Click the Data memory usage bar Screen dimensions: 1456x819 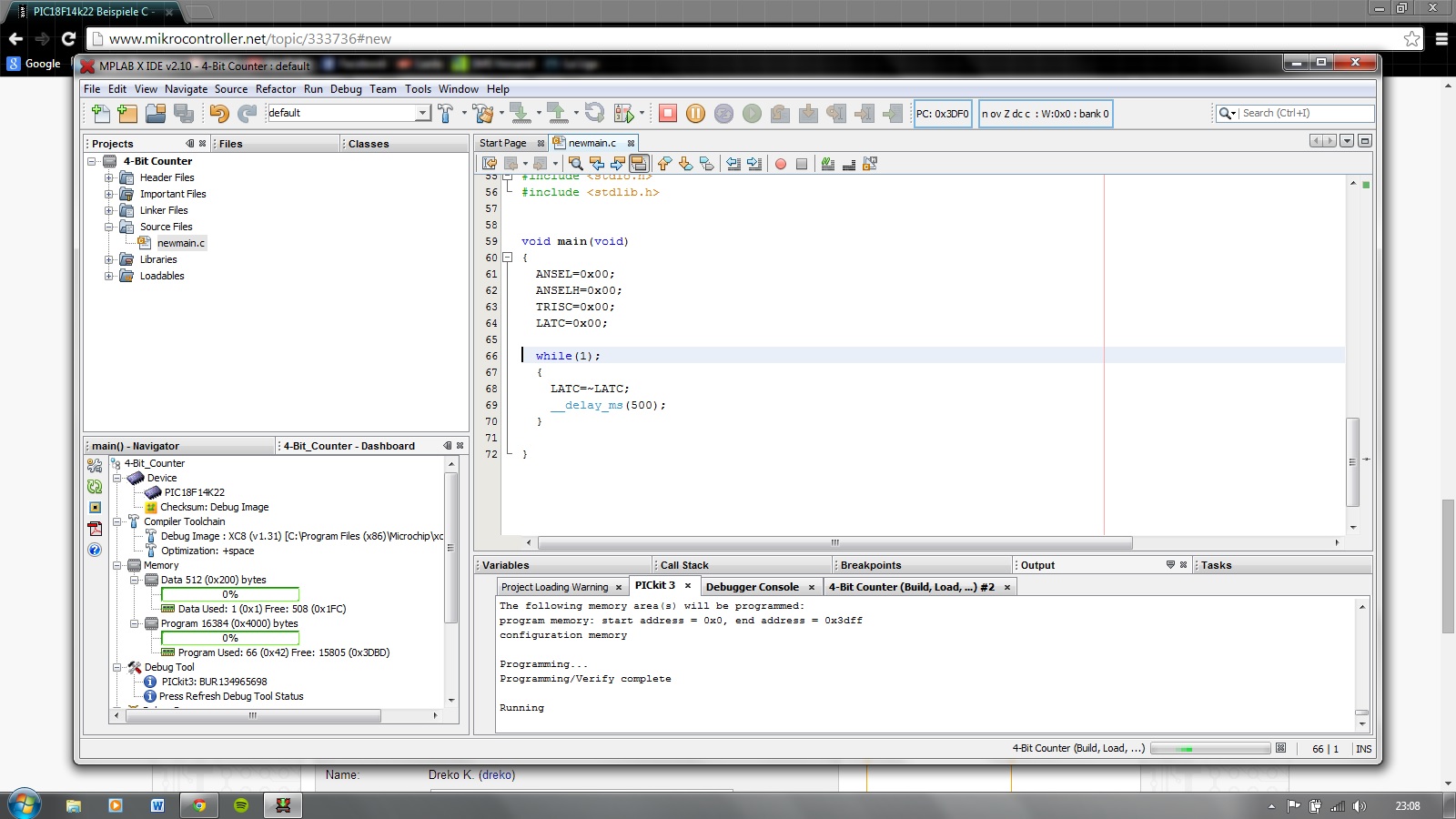(x=230, y=594)
